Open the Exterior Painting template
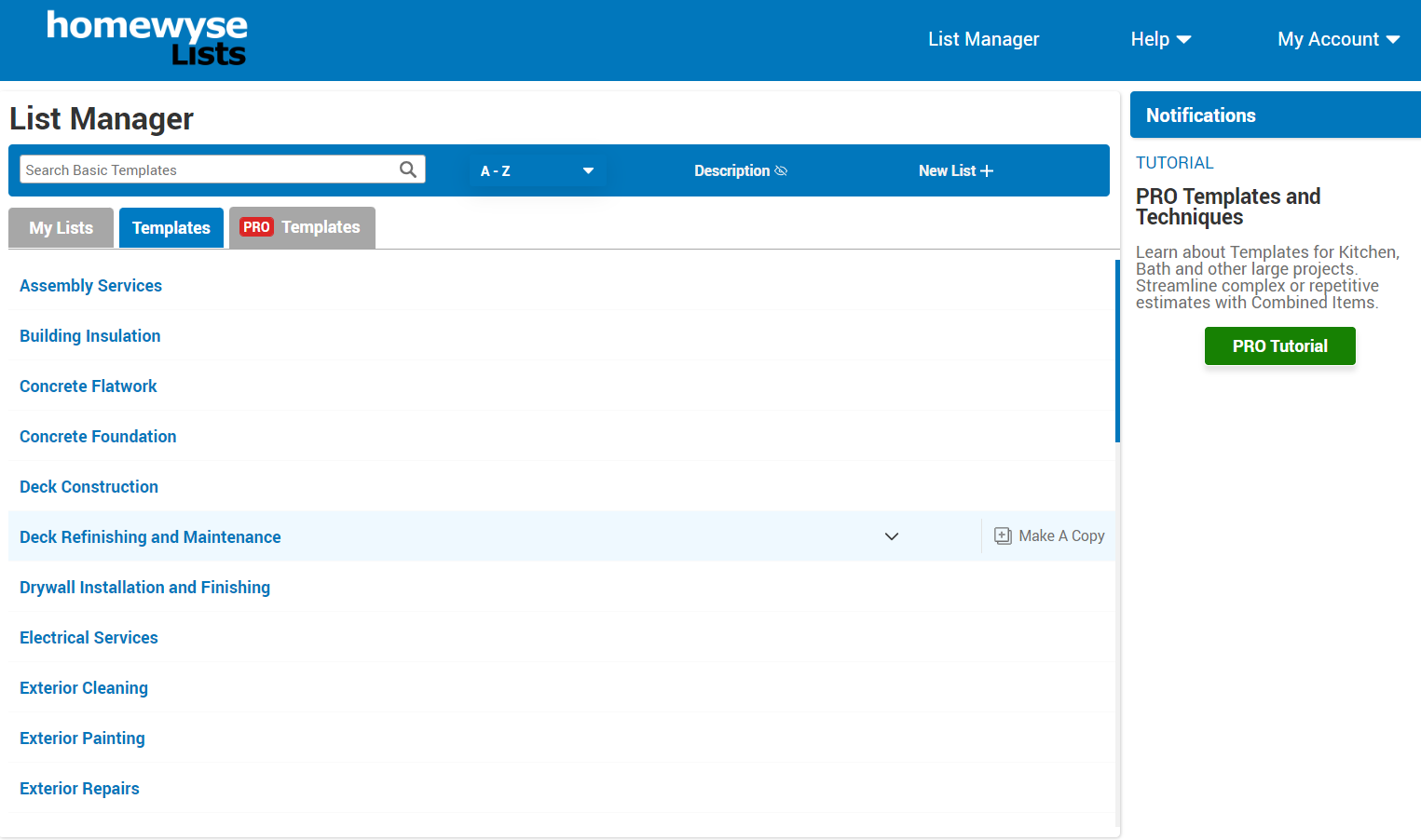This screenshot has width=1421, height=840. pos(82,738)
